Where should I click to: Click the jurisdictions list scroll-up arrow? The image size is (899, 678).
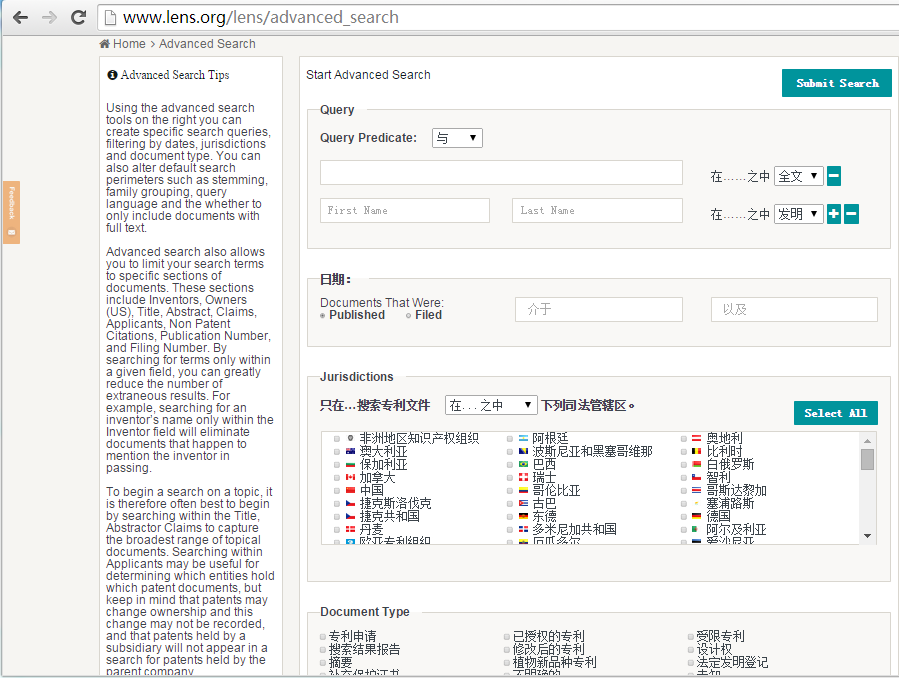[x=867, y=441]
